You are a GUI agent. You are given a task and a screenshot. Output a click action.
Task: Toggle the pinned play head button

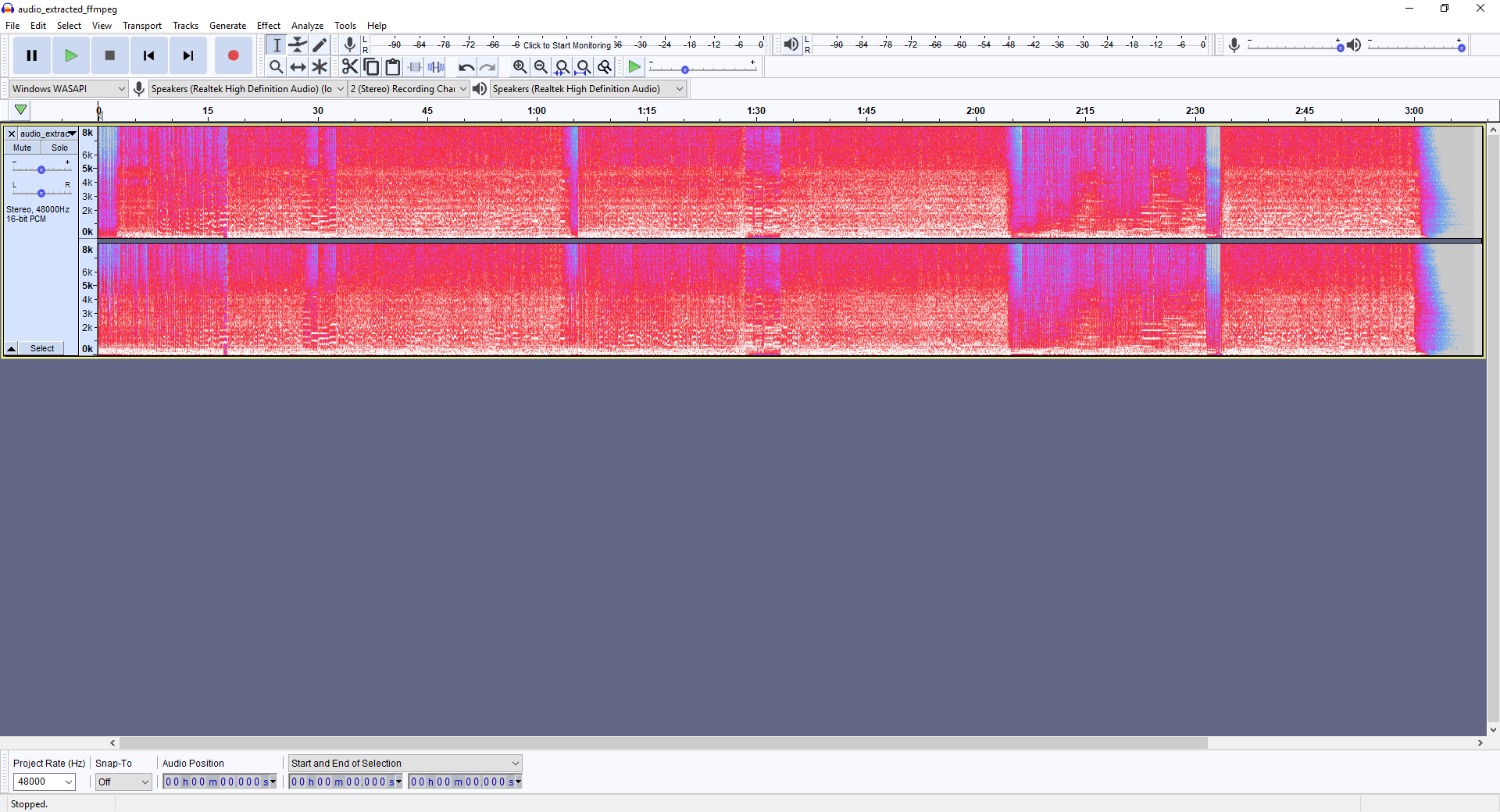coord(21,110)
